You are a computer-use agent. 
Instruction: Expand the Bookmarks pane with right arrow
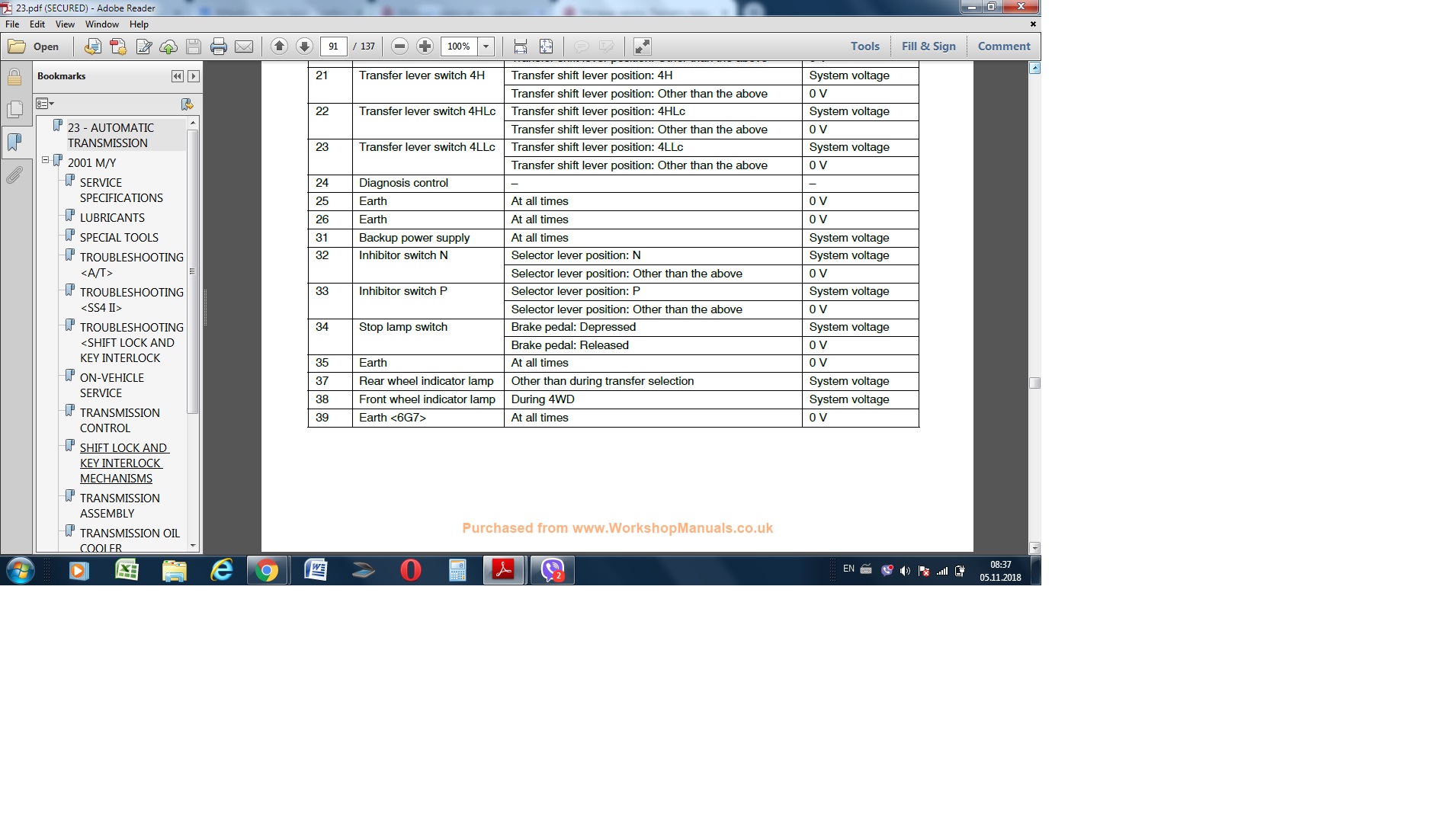[194, 76]
